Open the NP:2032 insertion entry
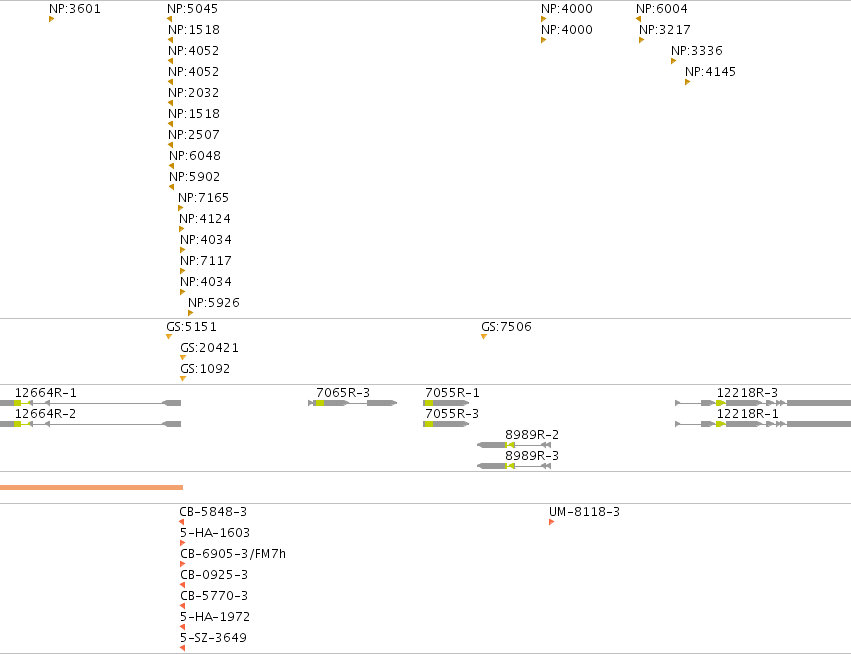 click(194, 93)
